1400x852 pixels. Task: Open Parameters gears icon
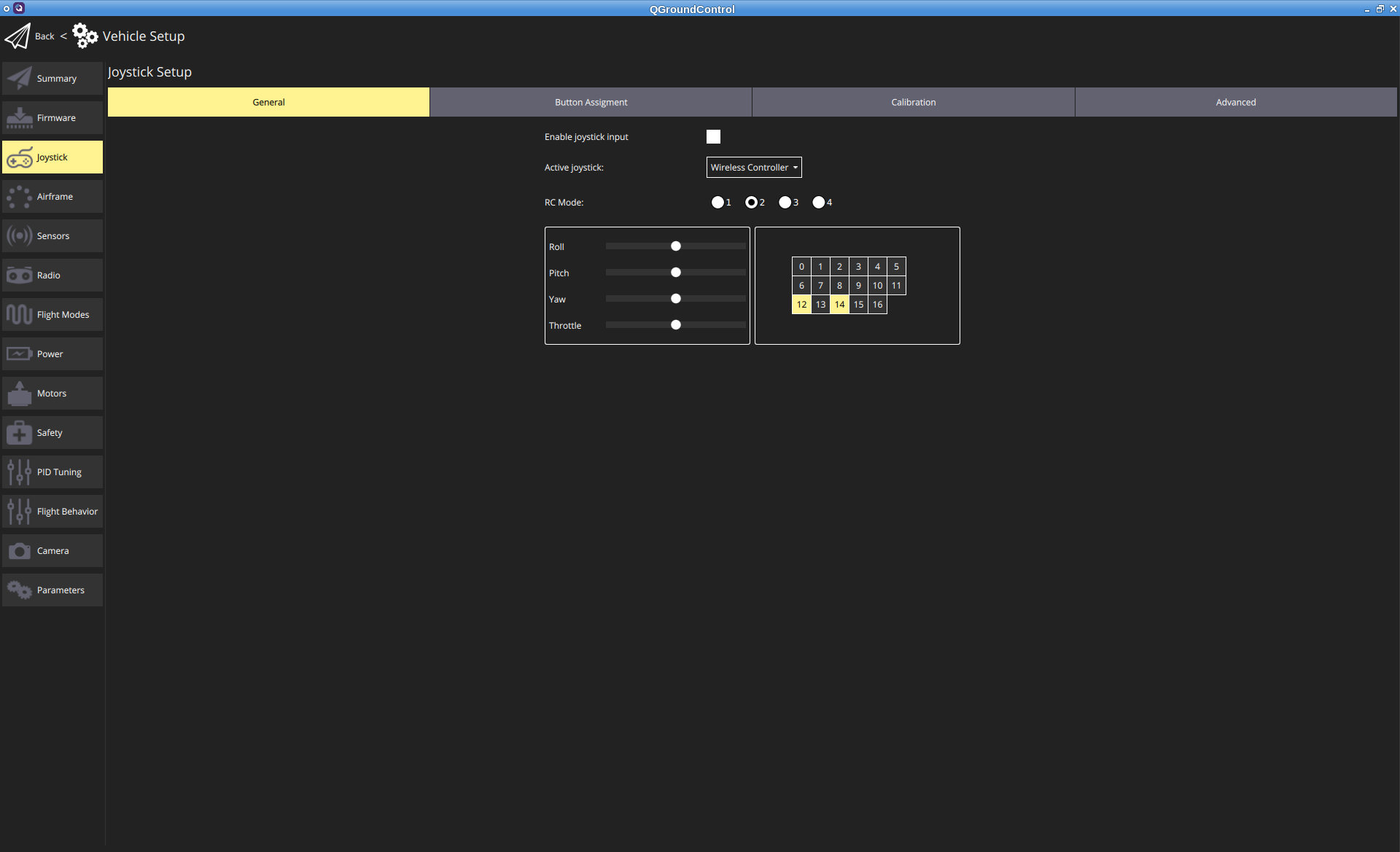click(20, 590)
